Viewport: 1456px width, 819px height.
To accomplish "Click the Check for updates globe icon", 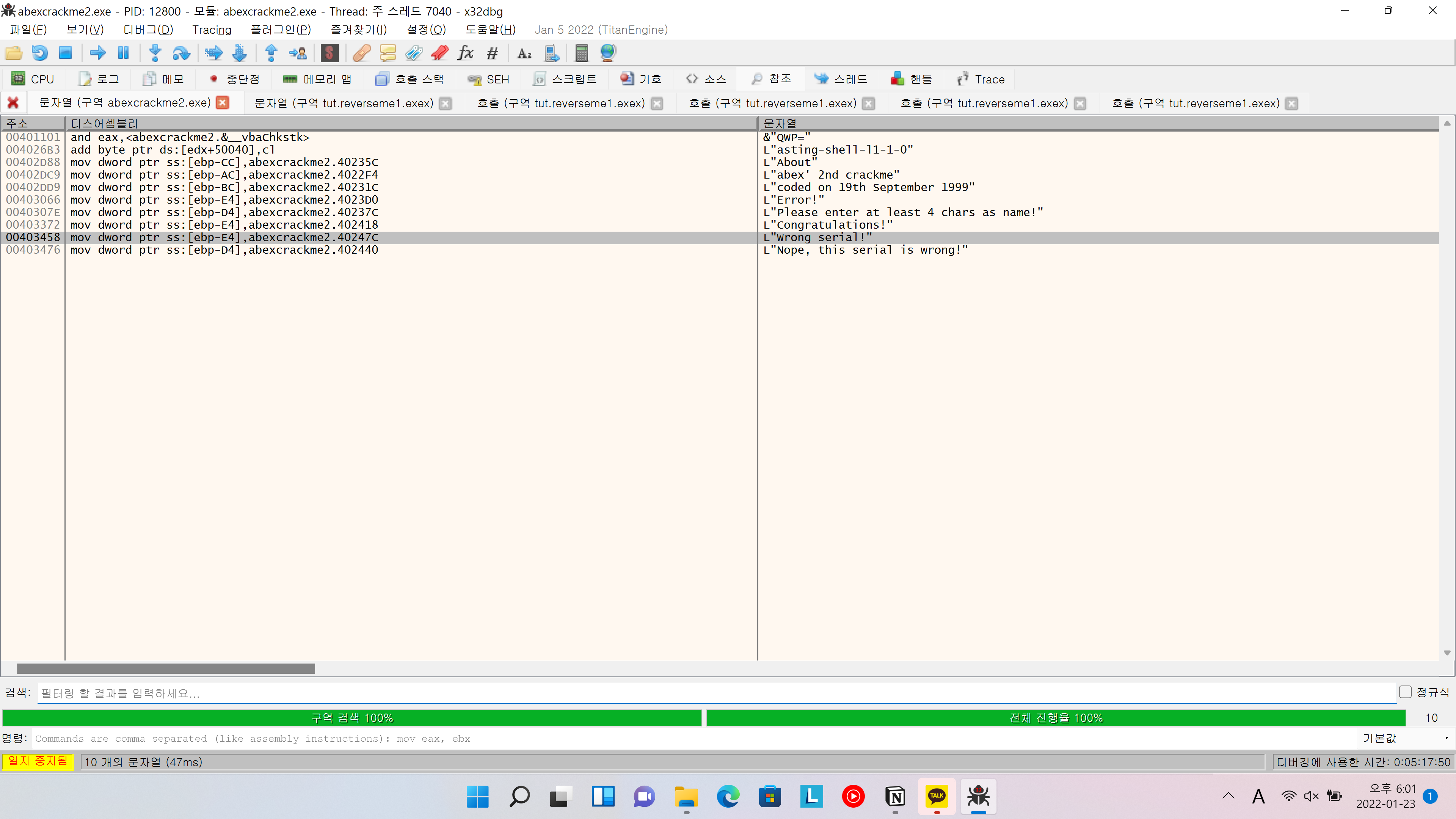I will tap(607, 53).
